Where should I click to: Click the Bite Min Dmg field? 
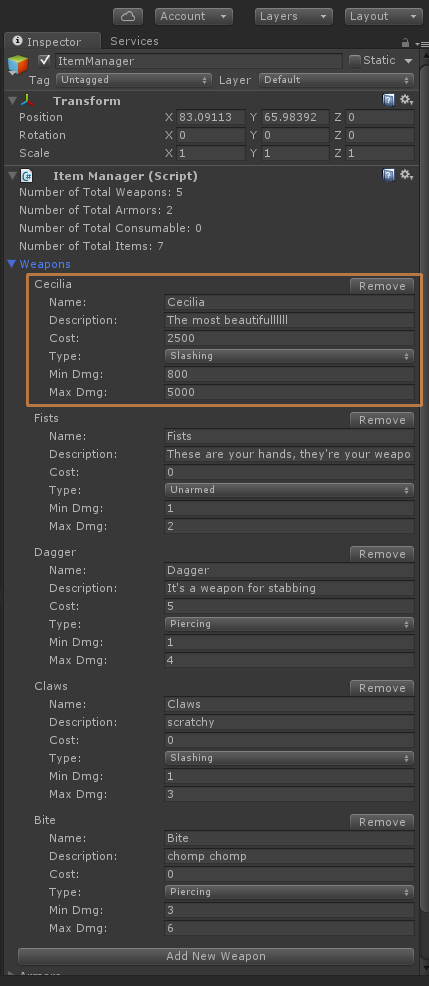[x=289, y=910]
